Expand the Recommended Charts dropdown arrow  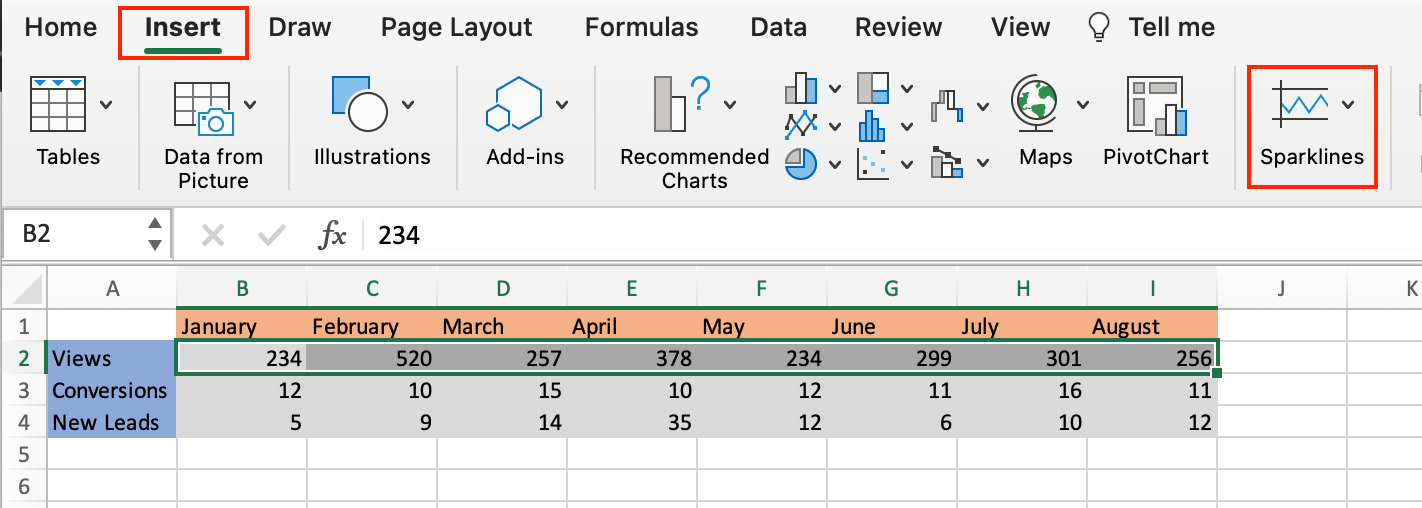tap(731, 104)
